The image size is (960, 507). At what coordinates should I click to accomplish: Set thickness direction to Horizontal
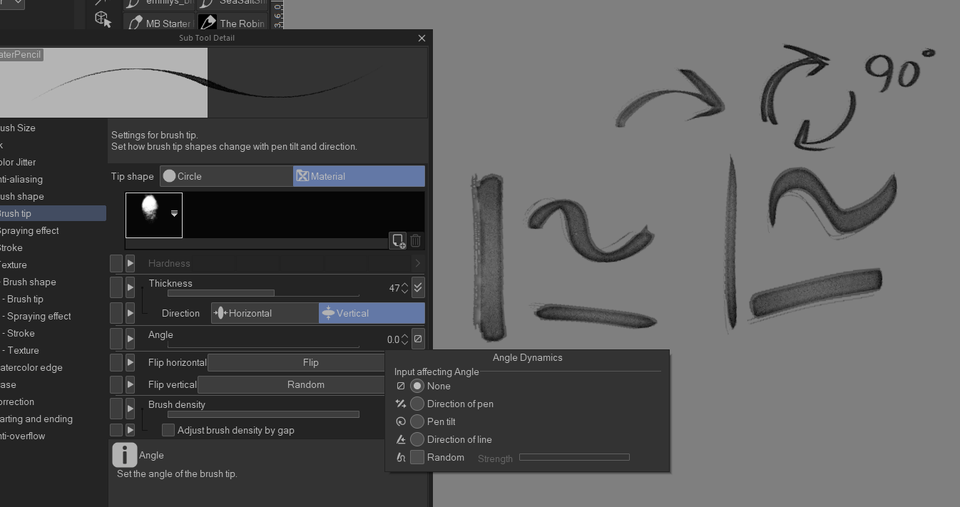(265, 313)
